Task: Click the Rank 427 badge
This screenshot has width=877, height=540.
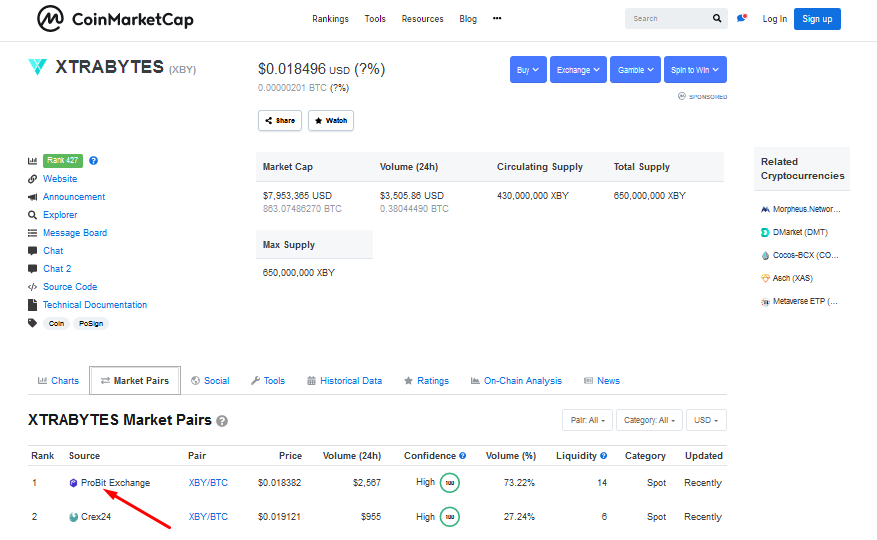Action: [x=63, y=161]
